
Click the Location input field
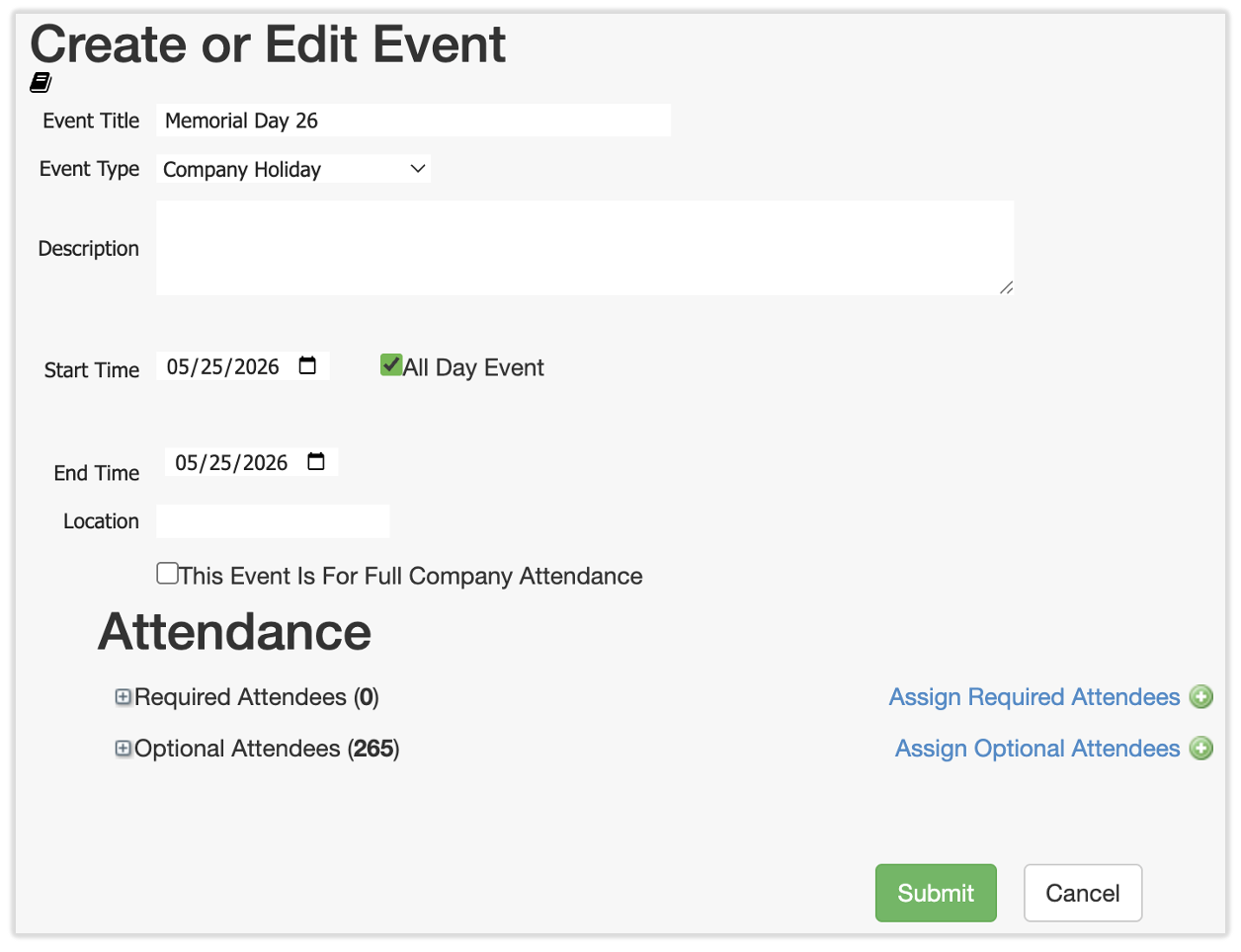click(273, 521)
